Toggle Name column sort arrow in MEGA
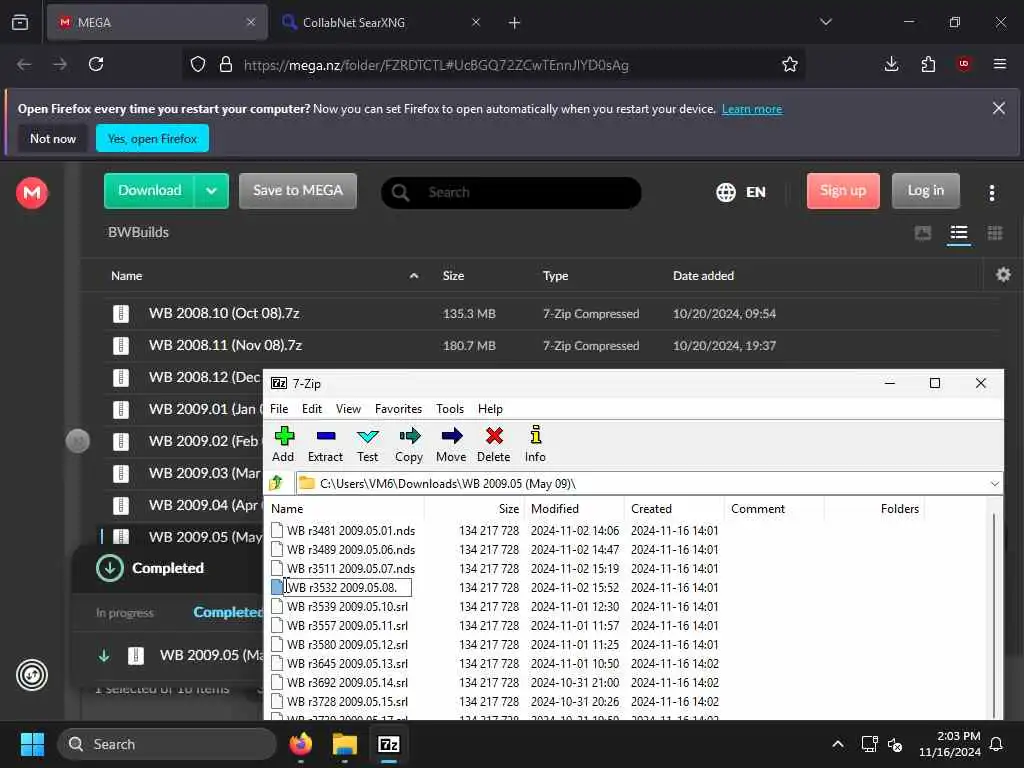The image size is (1024, 768). tap(414, 276)
